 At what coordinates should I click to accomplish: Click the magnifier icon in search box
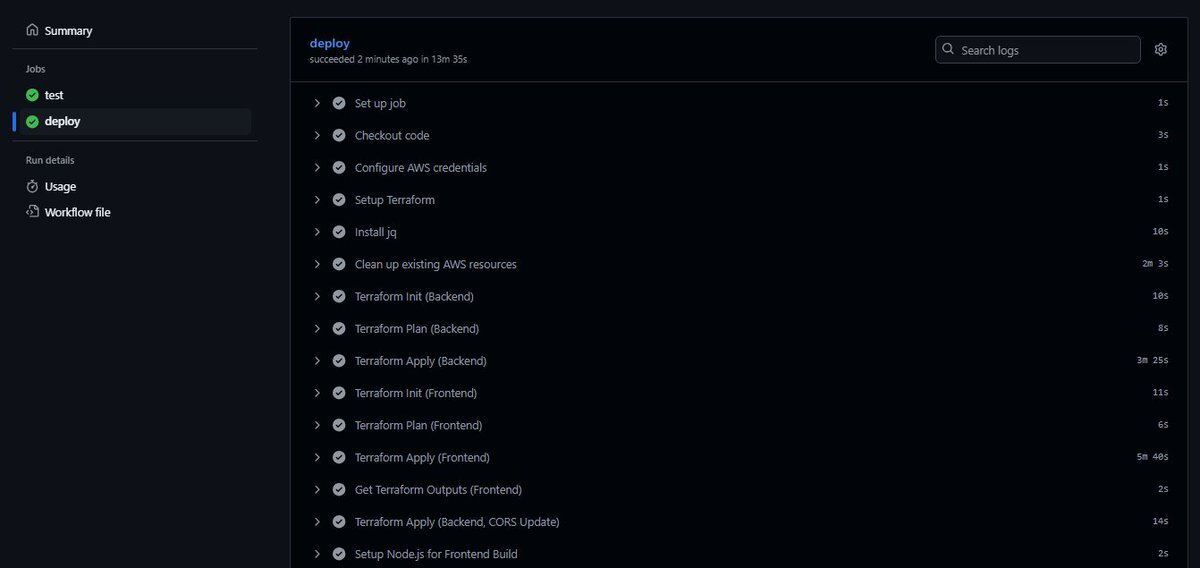(x=948, y=50)
